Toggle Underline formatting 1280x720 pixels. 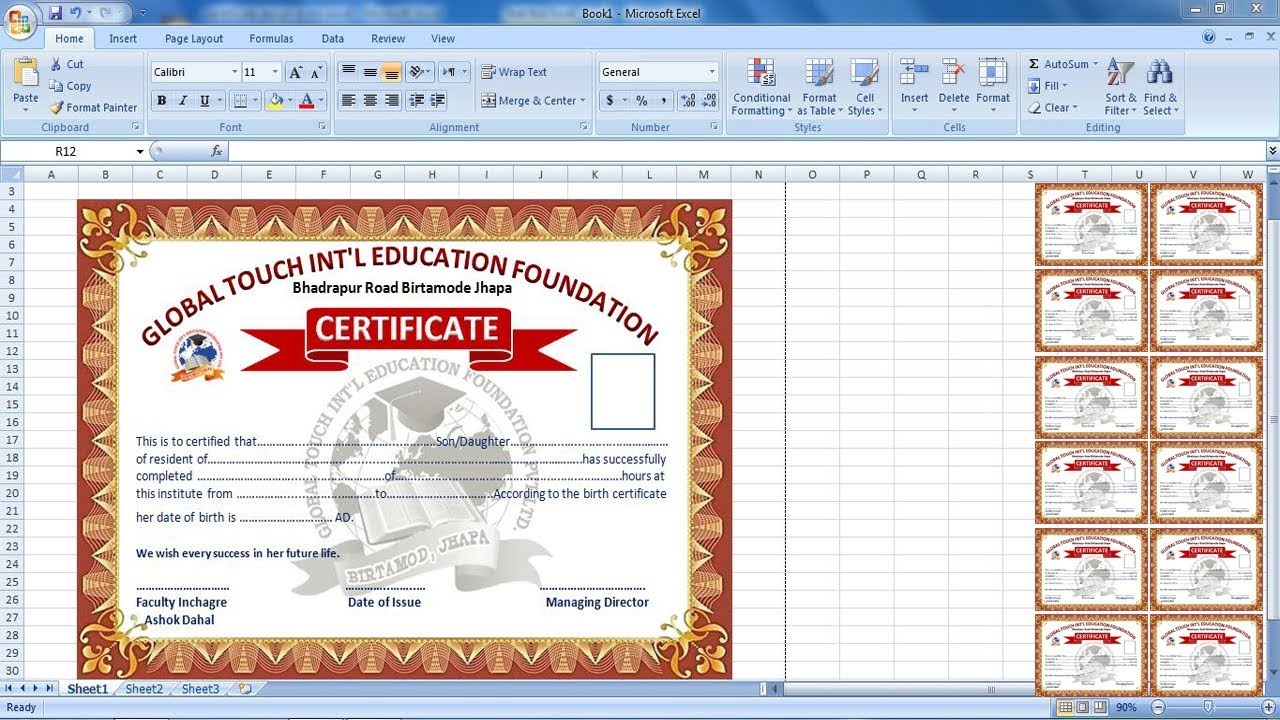[205, 100]
